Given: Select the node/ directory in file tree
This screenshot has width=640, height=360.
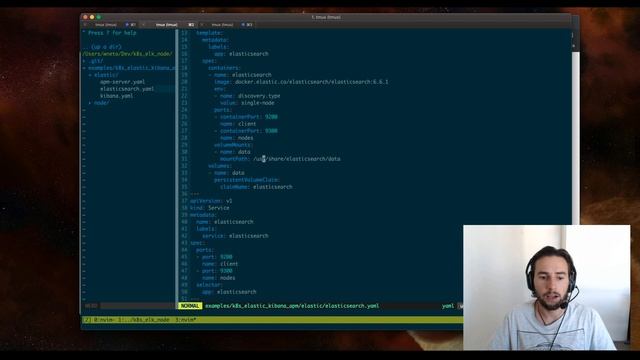Looking at the screenshot, I should click(101, 103).
